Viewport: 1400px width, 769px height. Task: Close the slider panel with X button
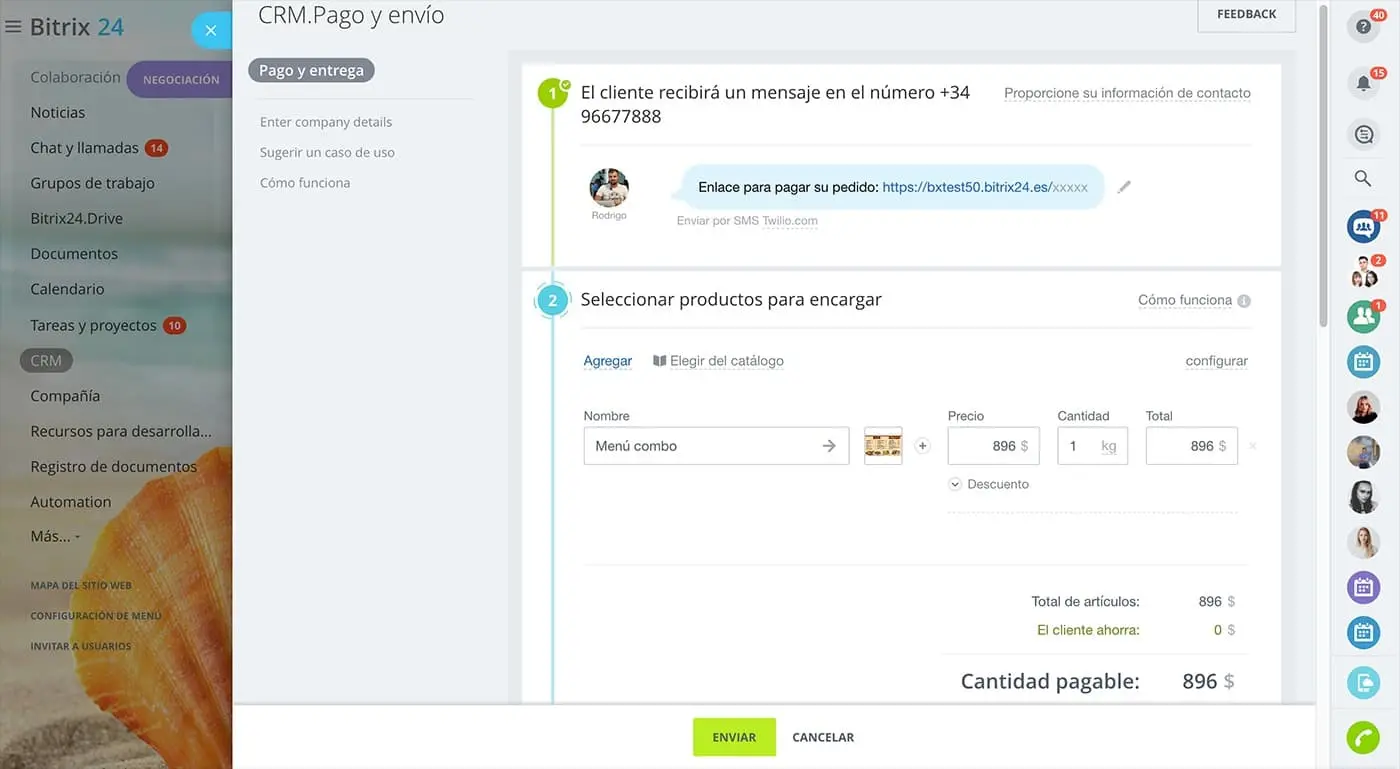[210, 31]
